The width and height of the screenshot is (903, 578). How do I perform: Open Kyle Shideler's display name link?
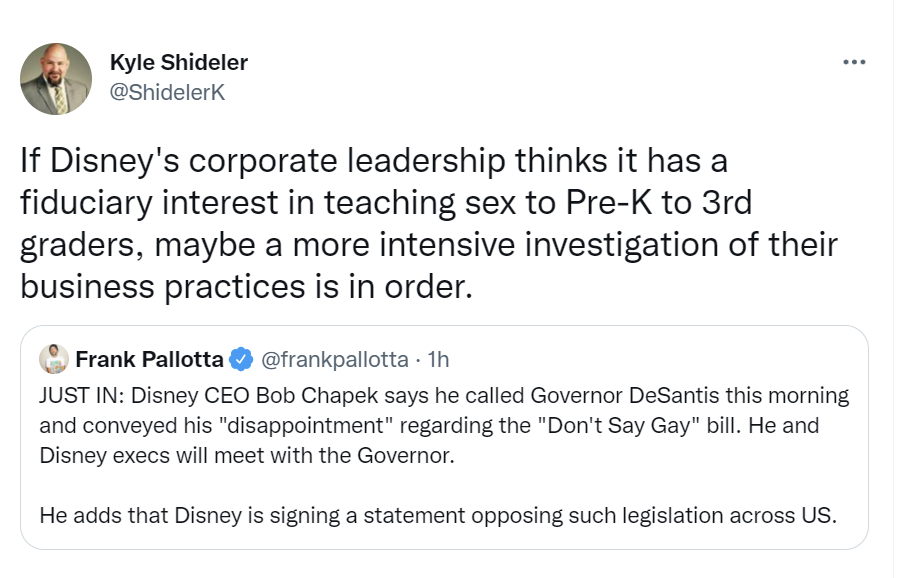179,62
